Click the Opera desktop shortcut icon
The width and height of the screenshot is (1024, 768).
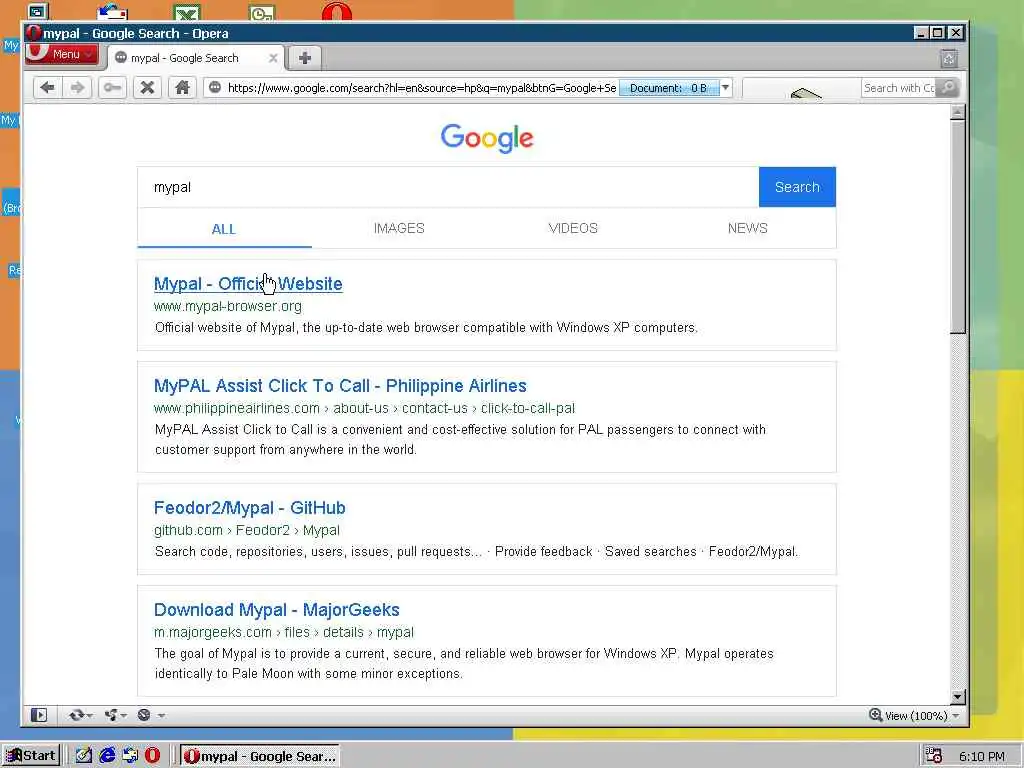pyautogui.click(x=337, y=11)
